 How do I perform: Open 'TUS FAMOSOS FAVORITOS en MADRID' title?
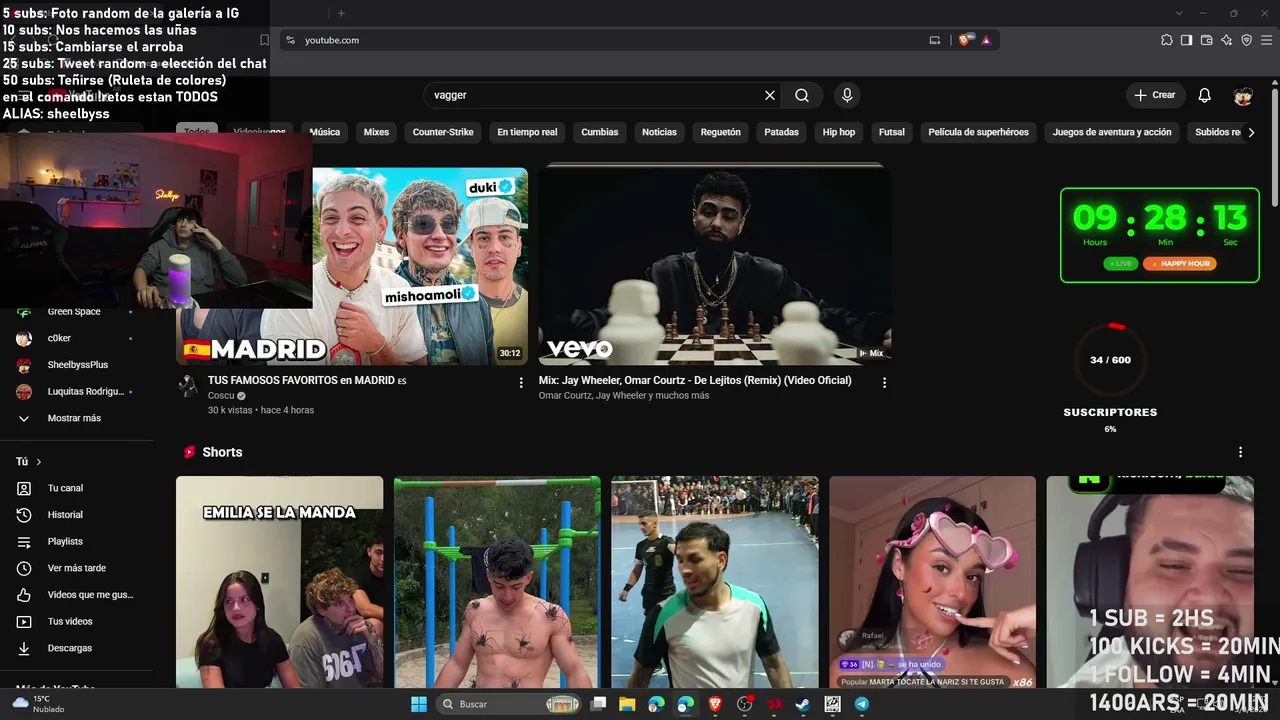pos(307,380)
